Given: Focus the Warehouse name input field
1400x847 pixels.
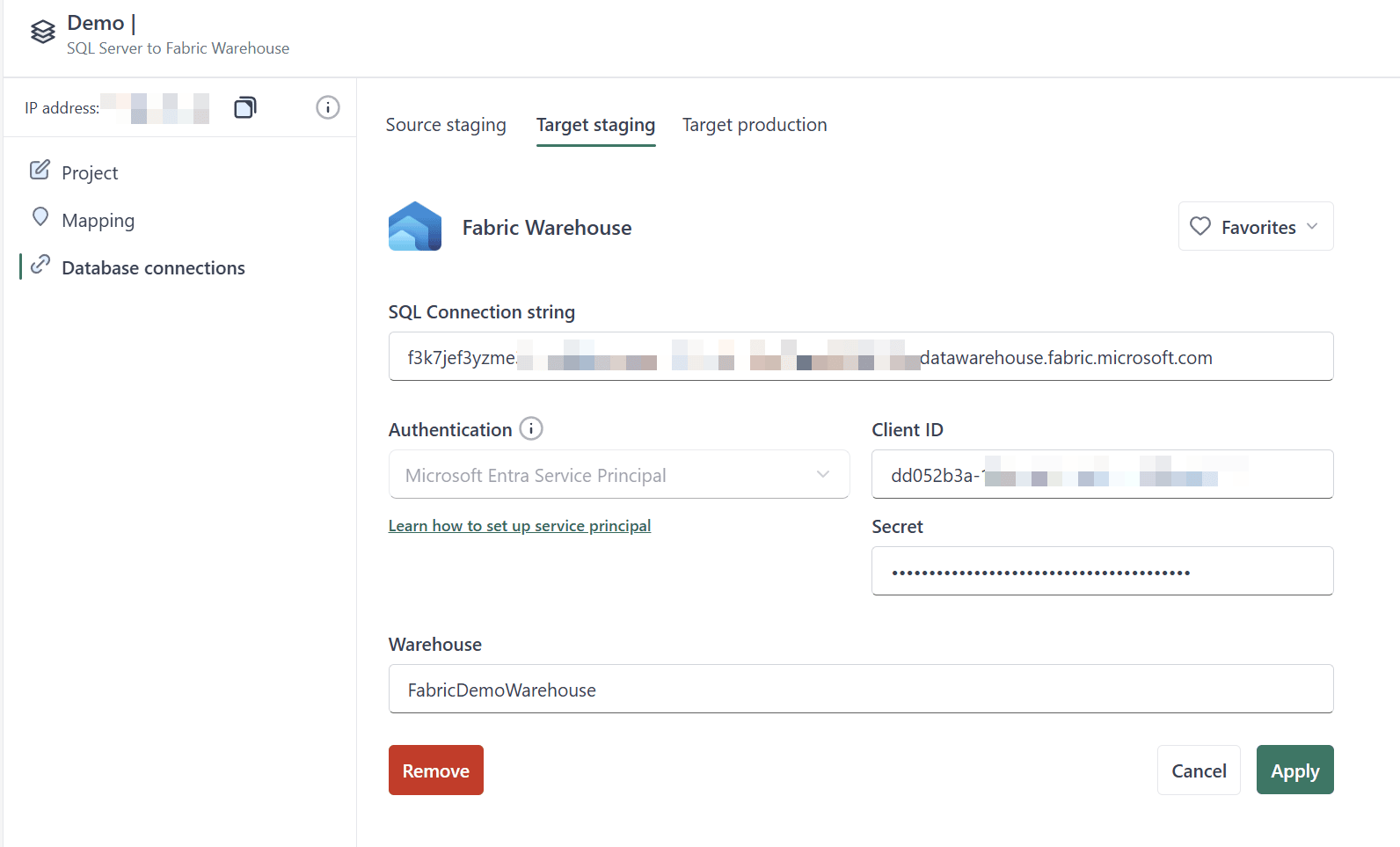Looking at the screenshot, I should point(860,690).
